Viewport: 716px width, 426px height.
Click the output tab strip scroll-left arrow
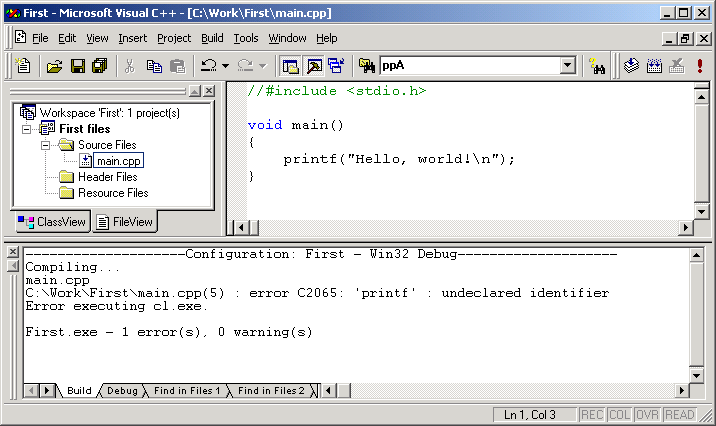point(31,391)
